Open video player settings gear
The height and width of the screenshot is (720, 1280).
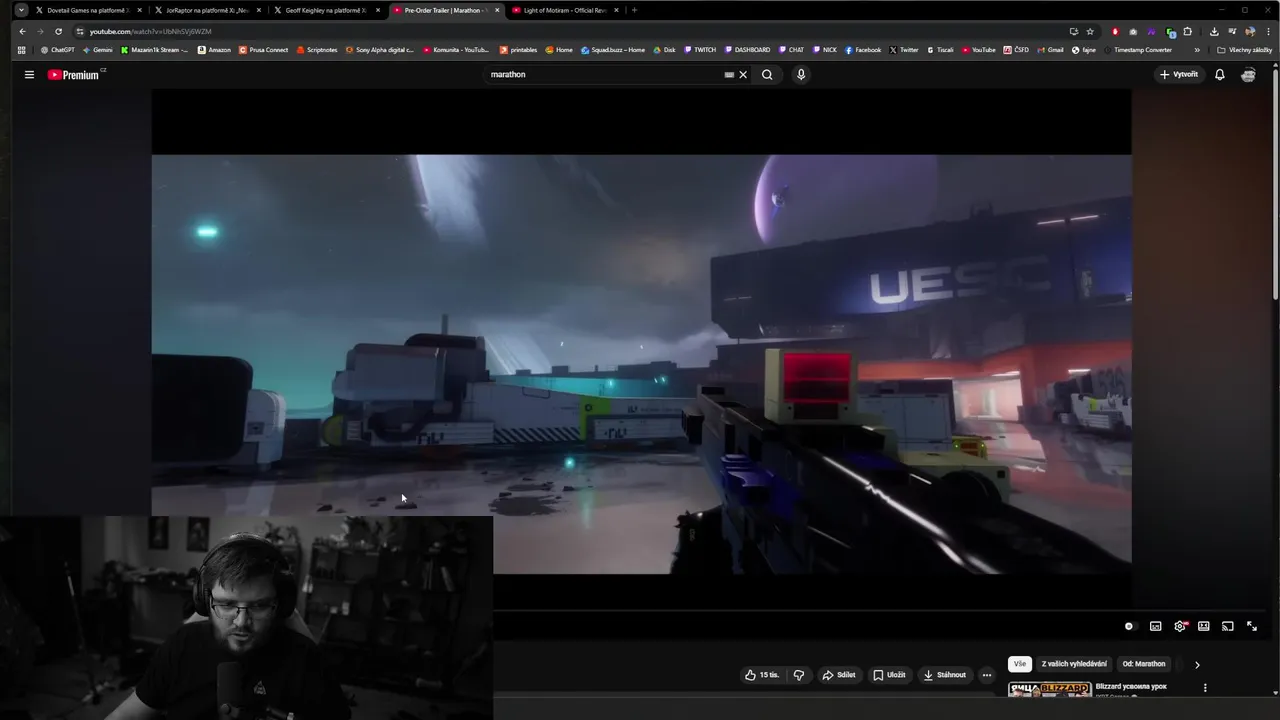point(1180,627)
